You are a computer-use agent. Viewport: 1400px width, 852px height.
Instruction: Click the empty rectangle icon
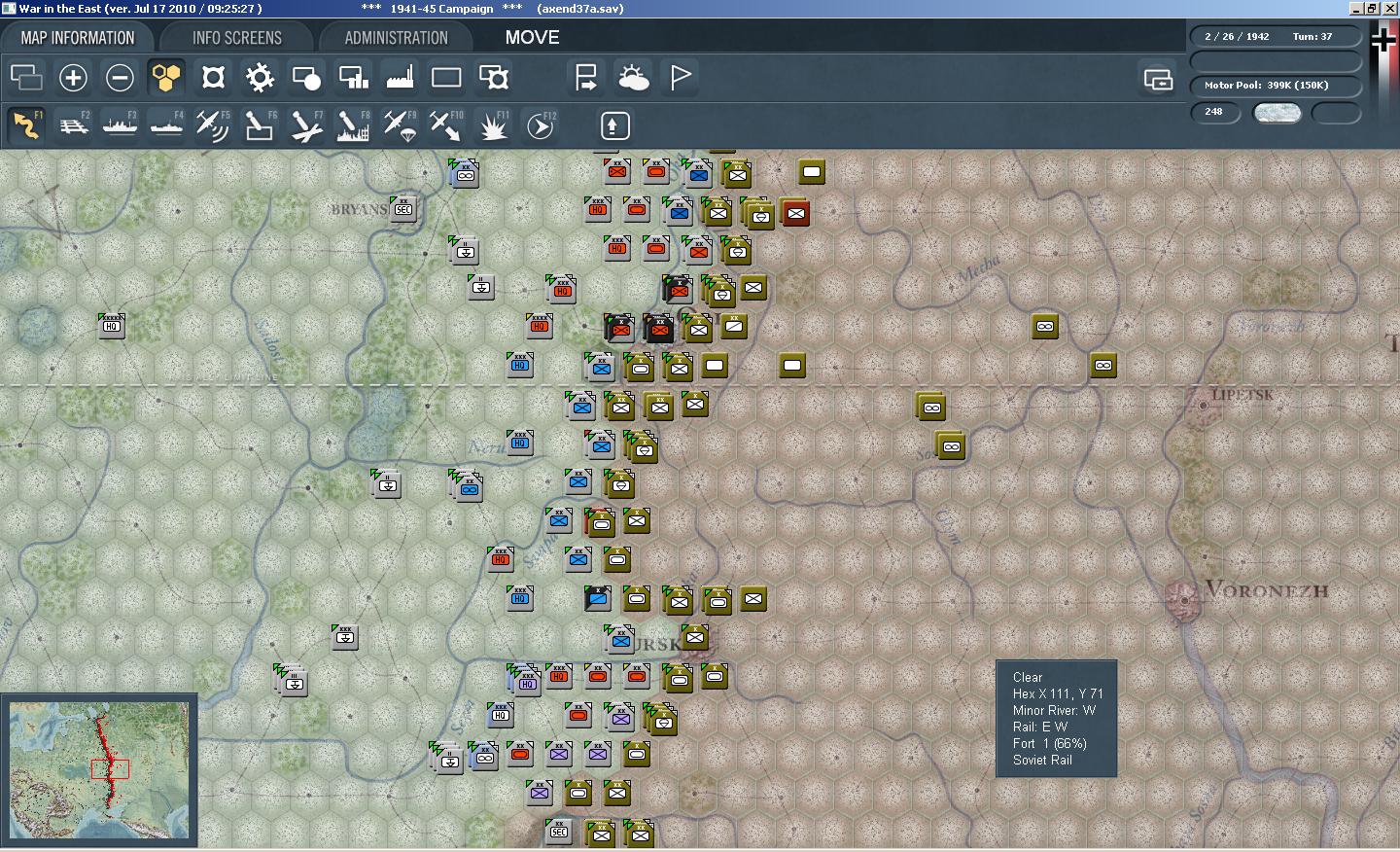(446, 77)
